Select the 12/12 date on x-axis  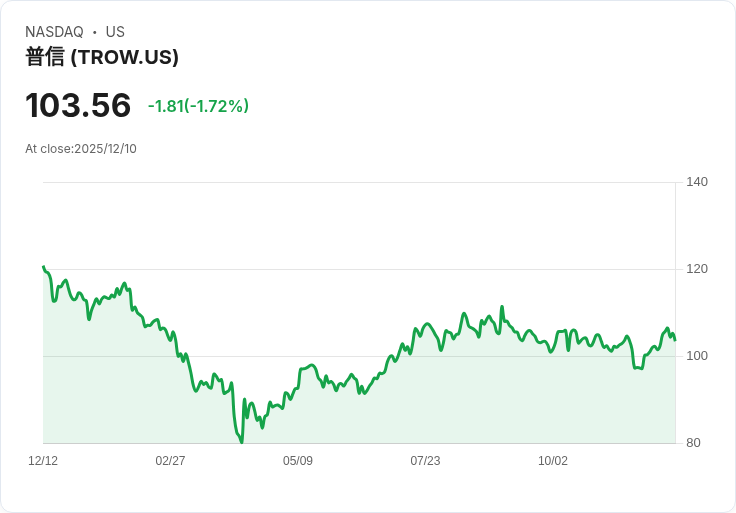click(x=43, y=461)
